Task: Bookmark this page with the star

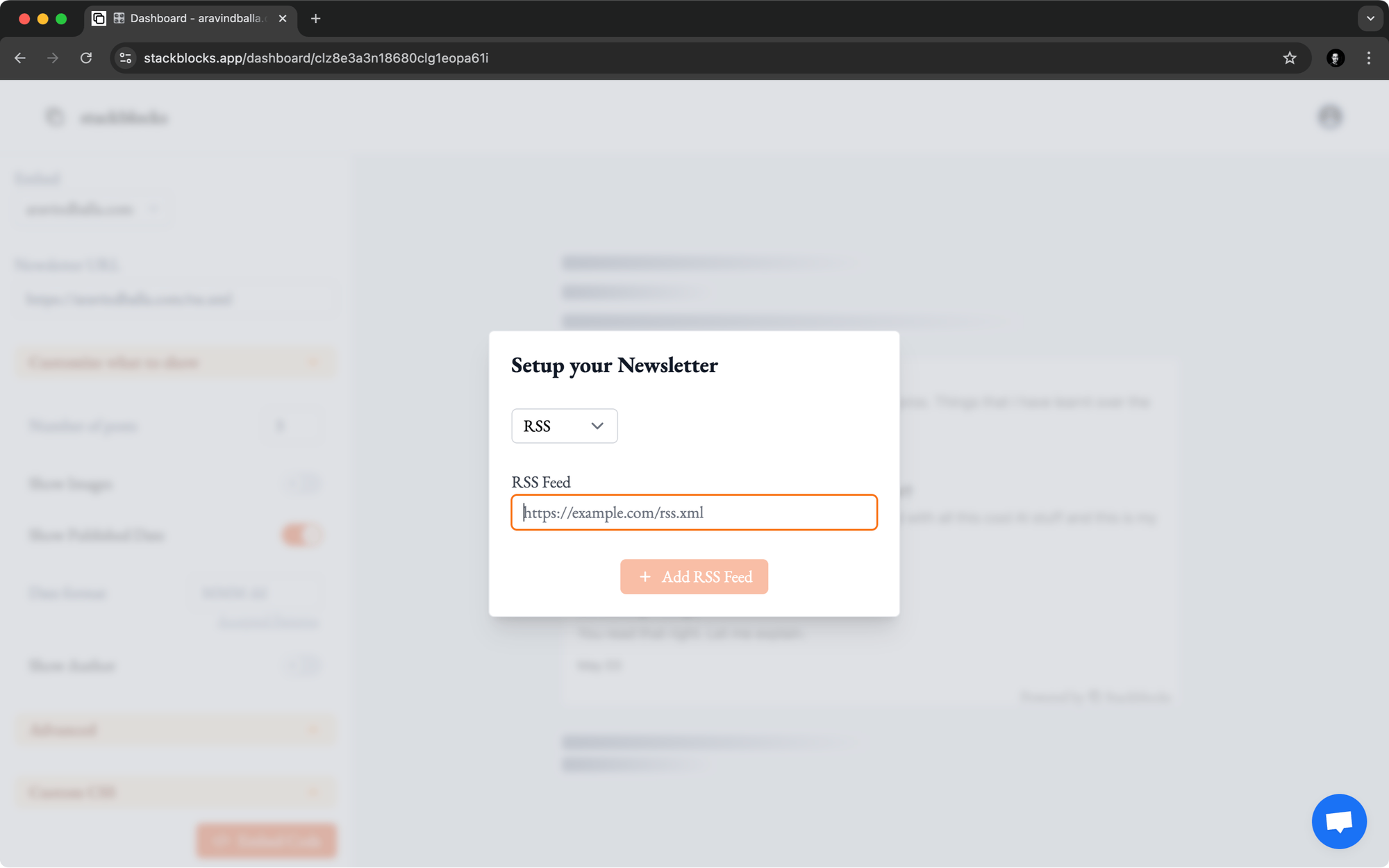Action: 1290,58
